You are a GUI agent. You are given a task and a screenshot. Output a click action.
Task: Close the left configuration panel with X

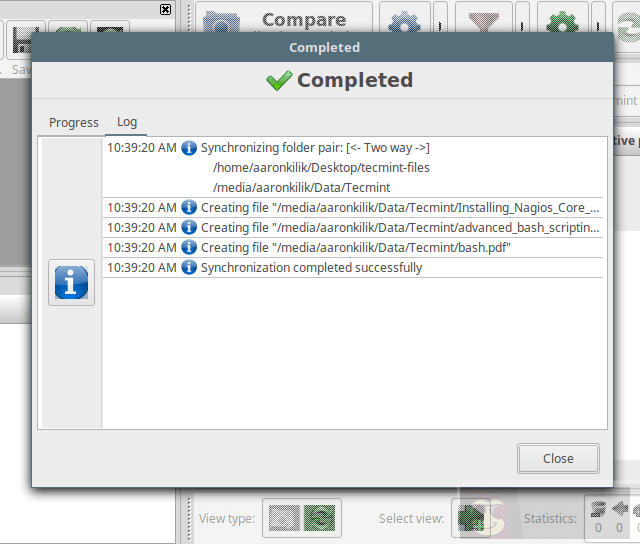[x=165, y=9]
